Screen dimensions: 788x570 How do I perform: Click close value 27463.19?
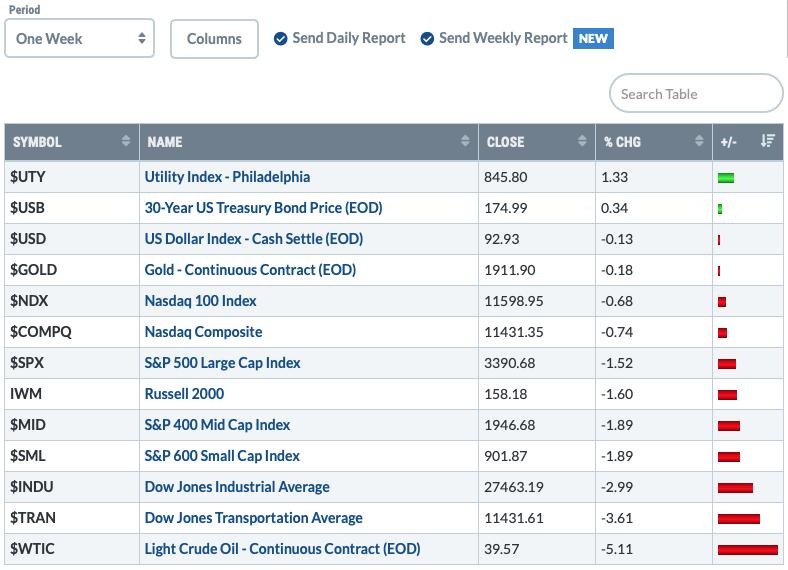514,487
